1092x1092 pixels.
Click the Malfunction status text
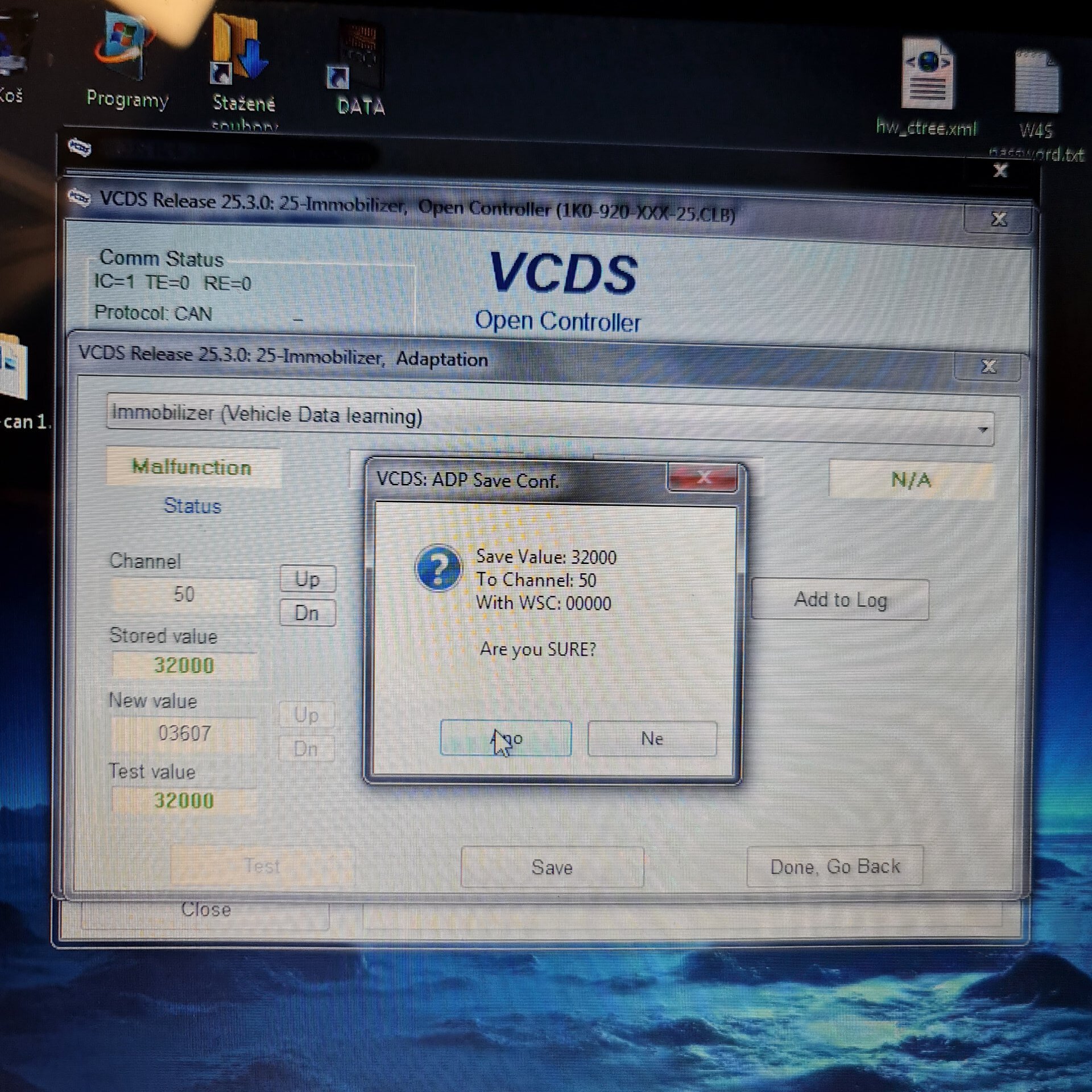click(x=192, y=467)
